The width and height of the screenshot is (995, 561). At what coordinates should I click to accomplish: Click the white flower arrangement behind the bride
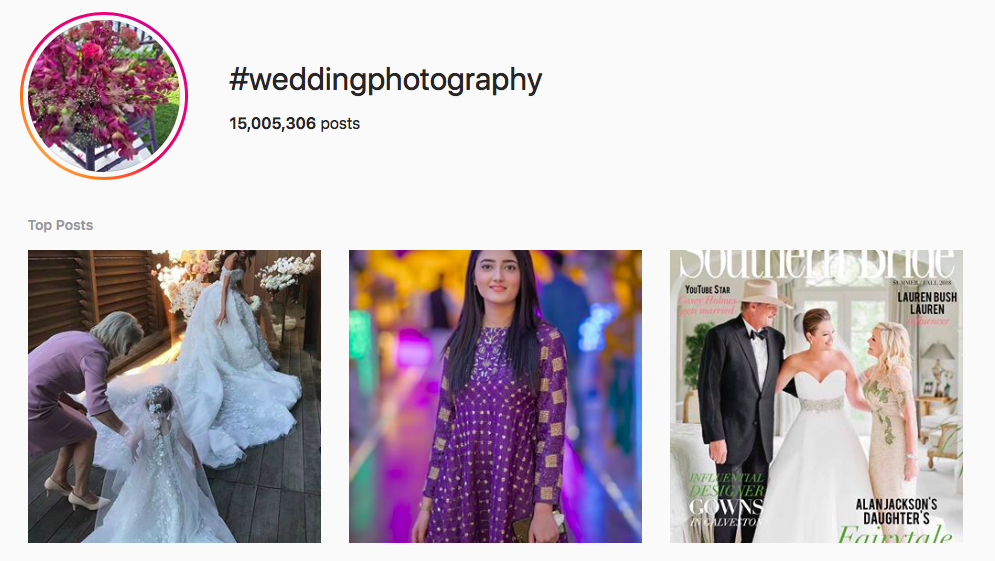287,271
